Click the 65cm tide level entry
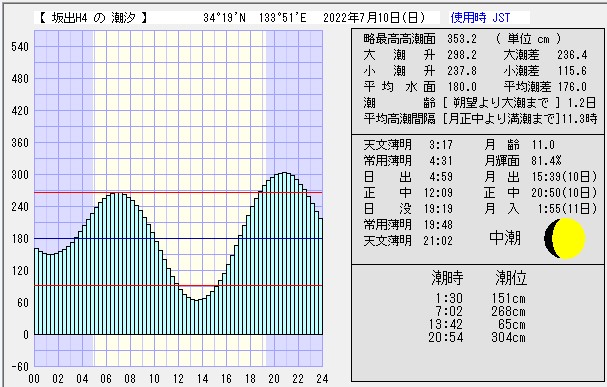Image resolution: width=607 pixels, height=387 pixels. coord(512,324)
